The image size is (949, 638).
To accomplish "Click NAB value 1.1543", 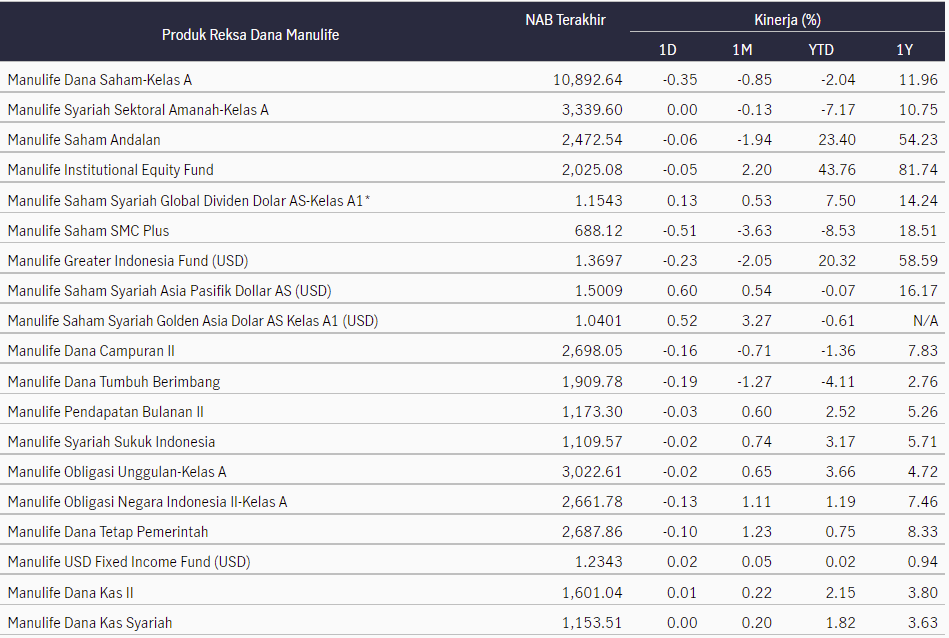I will pos(599,200).
